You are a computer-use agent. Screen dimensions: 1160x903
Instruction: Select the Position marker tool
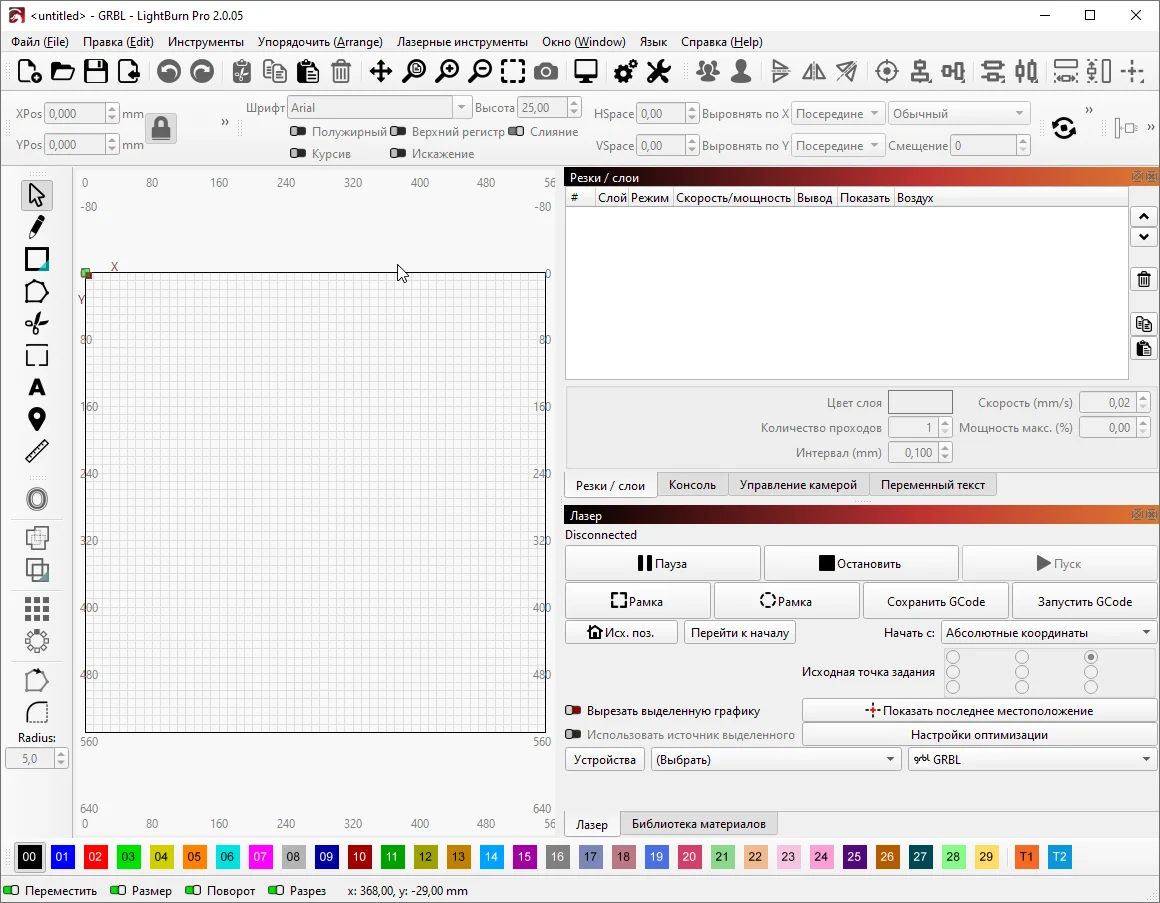pos(37,419)
